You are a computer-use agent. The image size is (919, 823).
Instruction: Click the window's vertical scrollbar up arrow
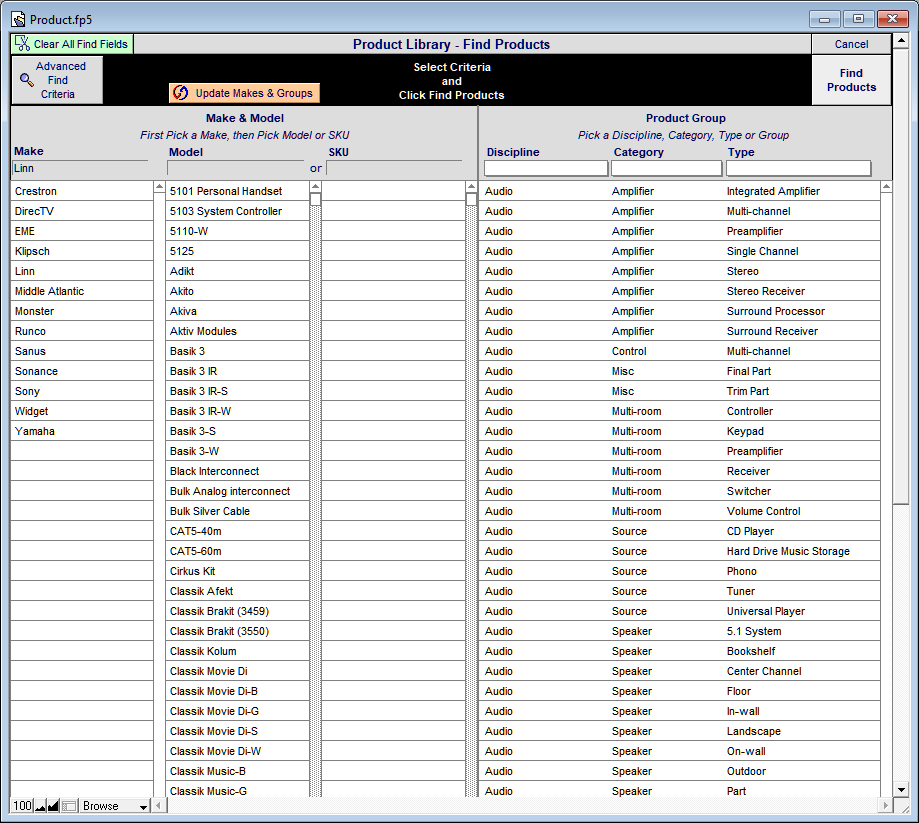click(x=901, y=42)
